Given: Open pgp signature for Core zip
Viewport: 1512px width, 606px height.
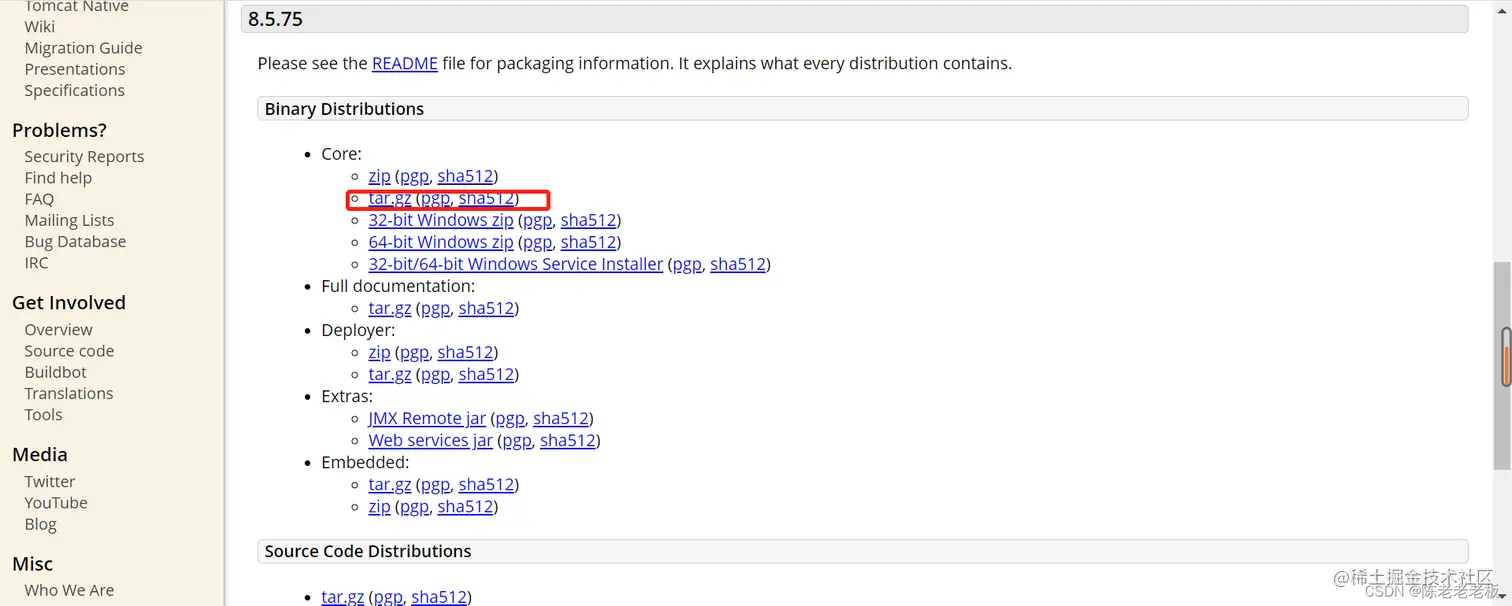Looking at the screenshot, I should 414,176.
